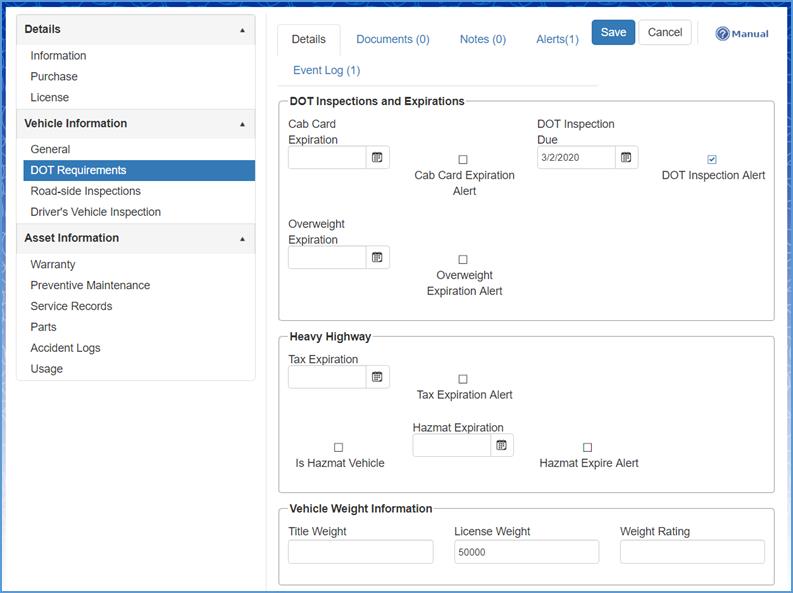This screenshot has width=793, height=593.
Task: Enable the Cab Card Expiration Alert checkbox
Action: (x=463, y=159)
